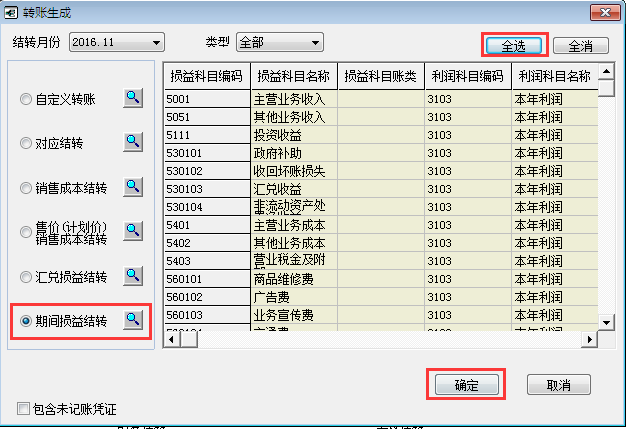Enable 包含未记账凭证 checkbox

pyautogui.click(x=24, y=408)
